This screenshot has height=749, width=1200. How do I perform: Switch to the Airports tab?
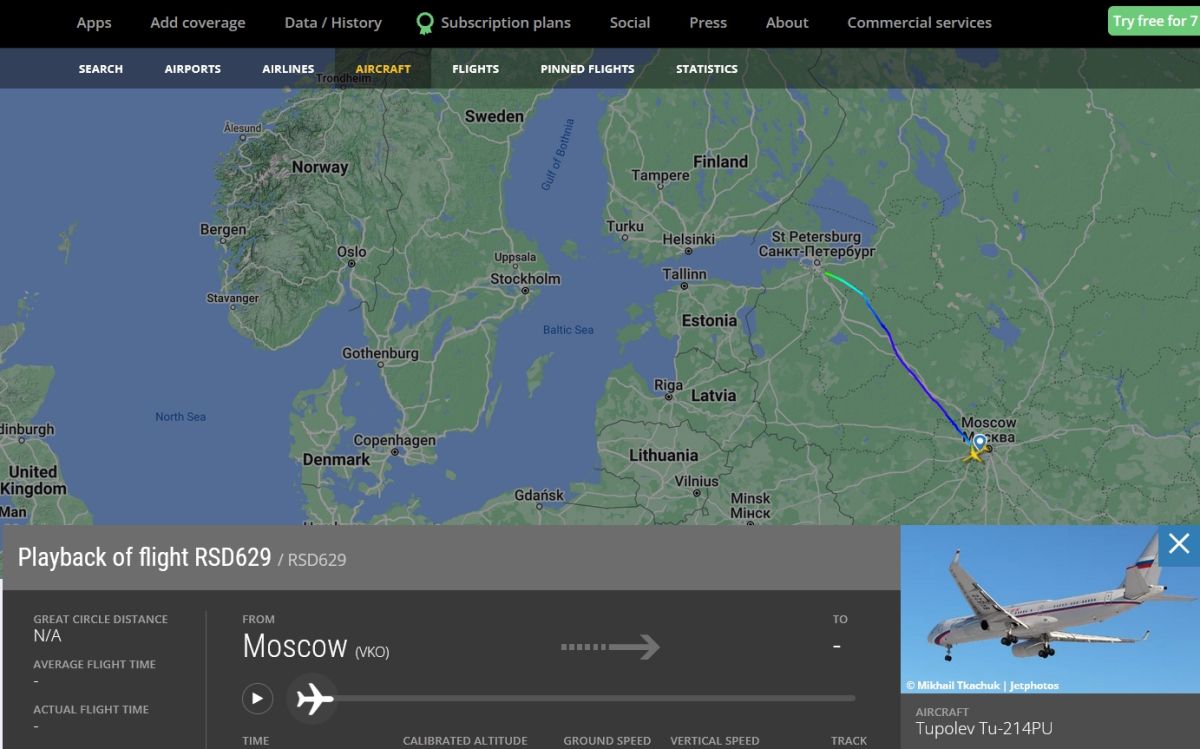(193, 69)
